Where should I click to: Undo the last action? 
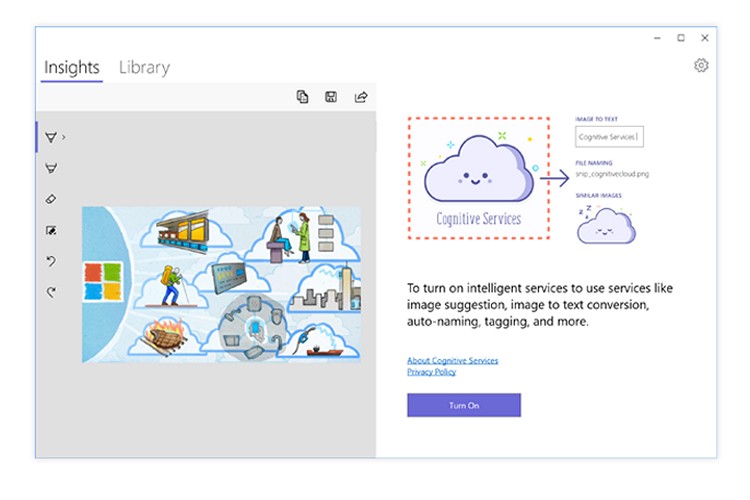(x=51, y=261)
